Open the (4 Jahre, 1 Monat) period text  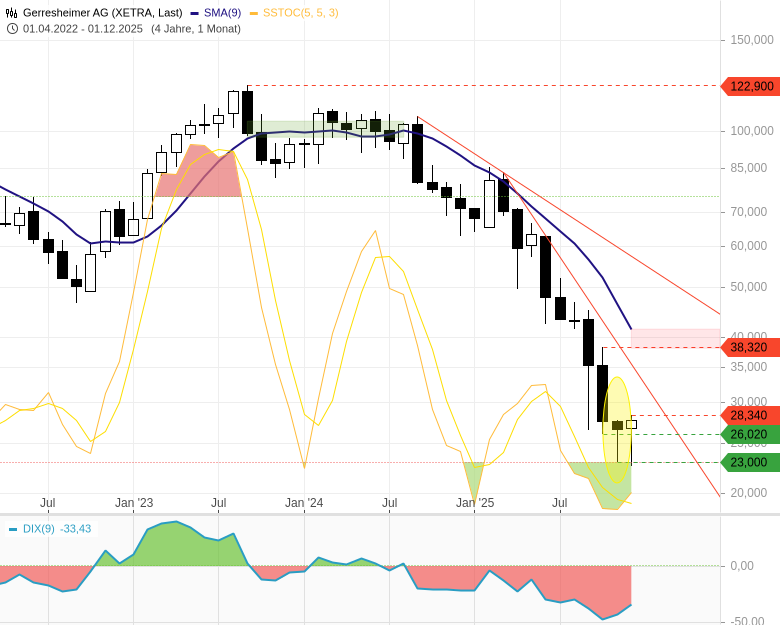[196, 28]
